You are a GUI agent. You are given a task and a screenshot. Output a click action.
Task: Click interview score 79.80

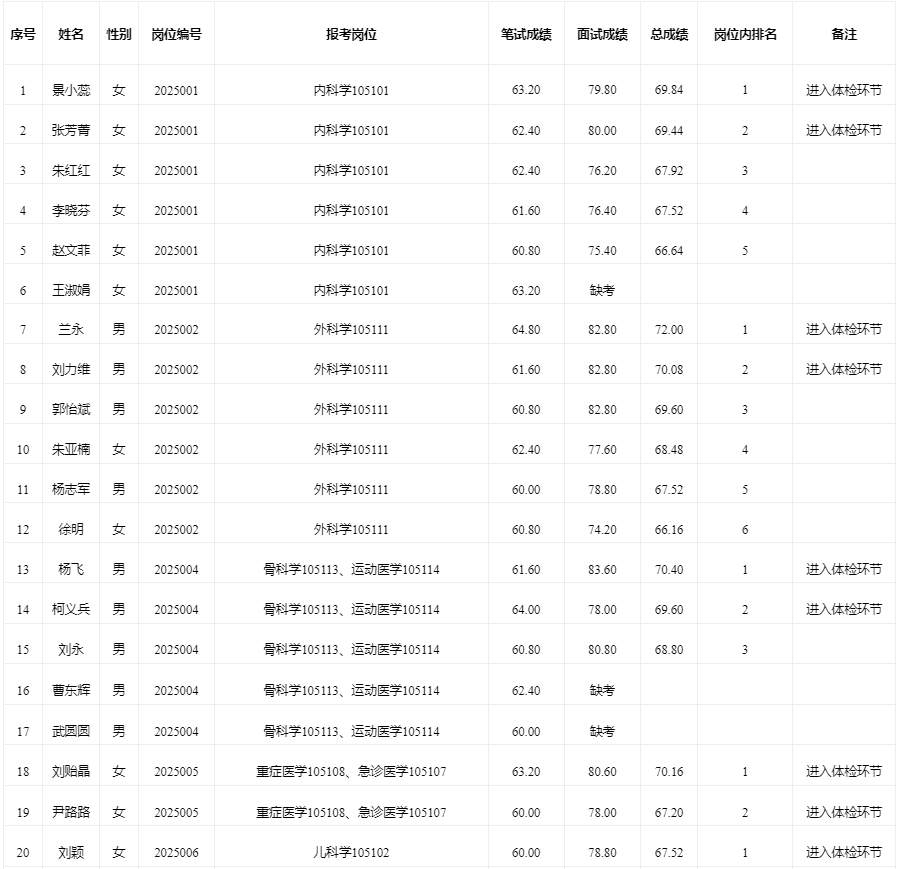(x=602, y=90)
